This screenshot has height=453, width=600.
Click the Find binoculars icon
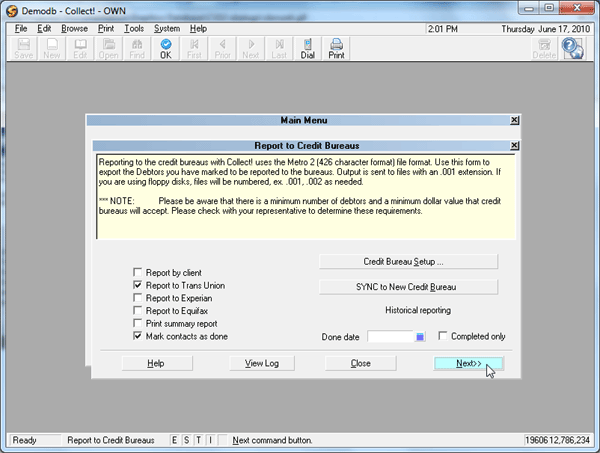pos(137,49)
